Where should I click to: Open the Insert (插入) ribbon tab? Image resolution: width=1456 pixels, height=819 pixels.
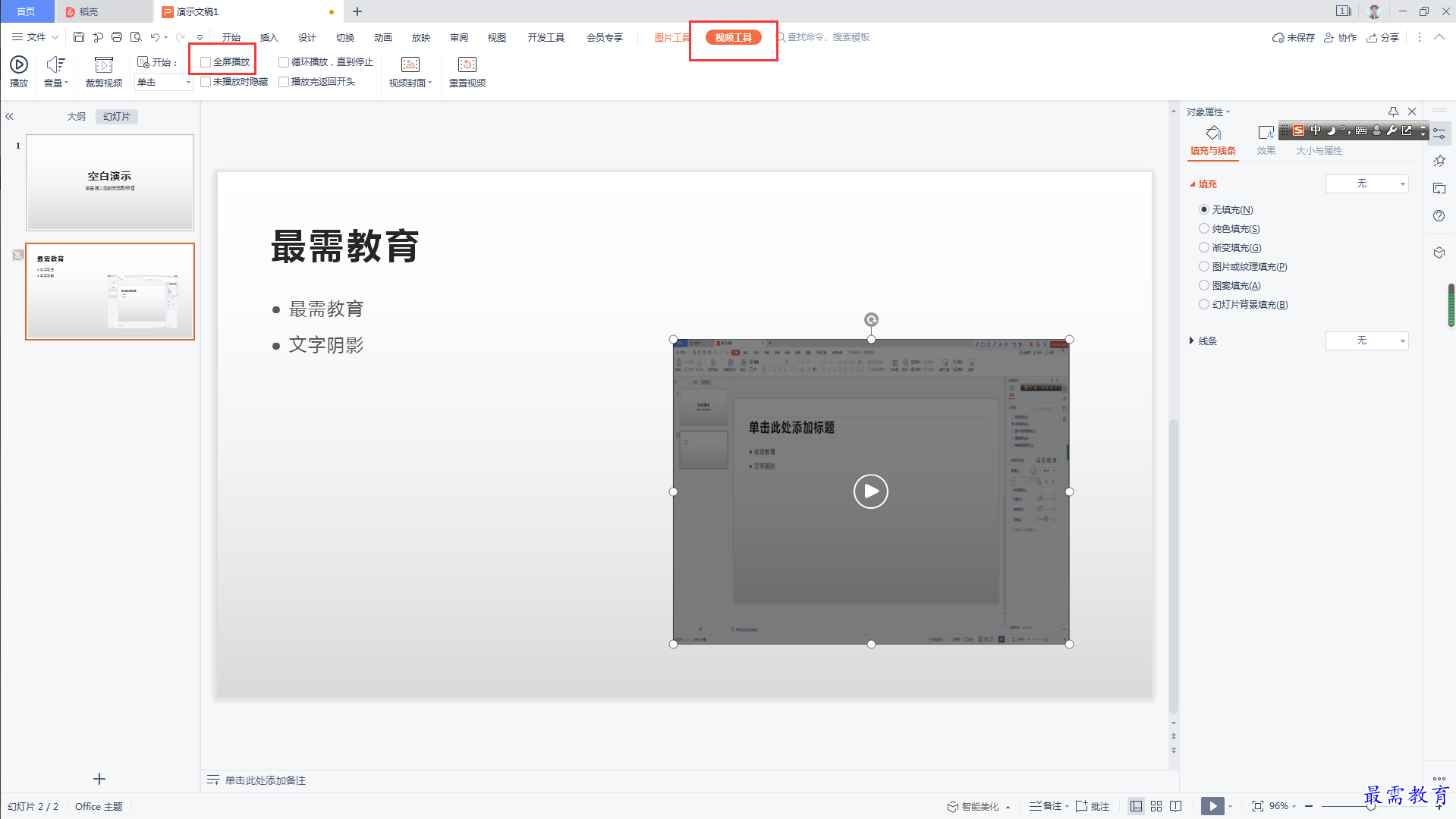269,37
